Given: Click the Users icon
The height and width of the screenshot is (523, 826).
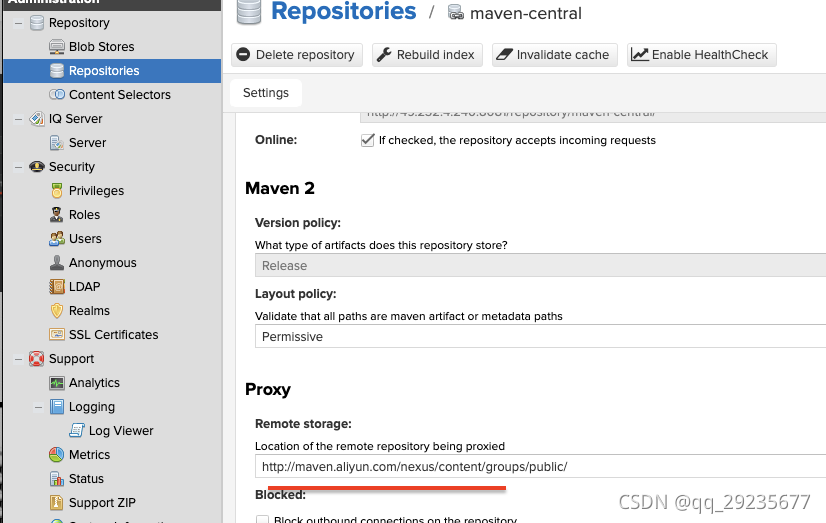Looking at the screenshot, I should click(57, 239).
